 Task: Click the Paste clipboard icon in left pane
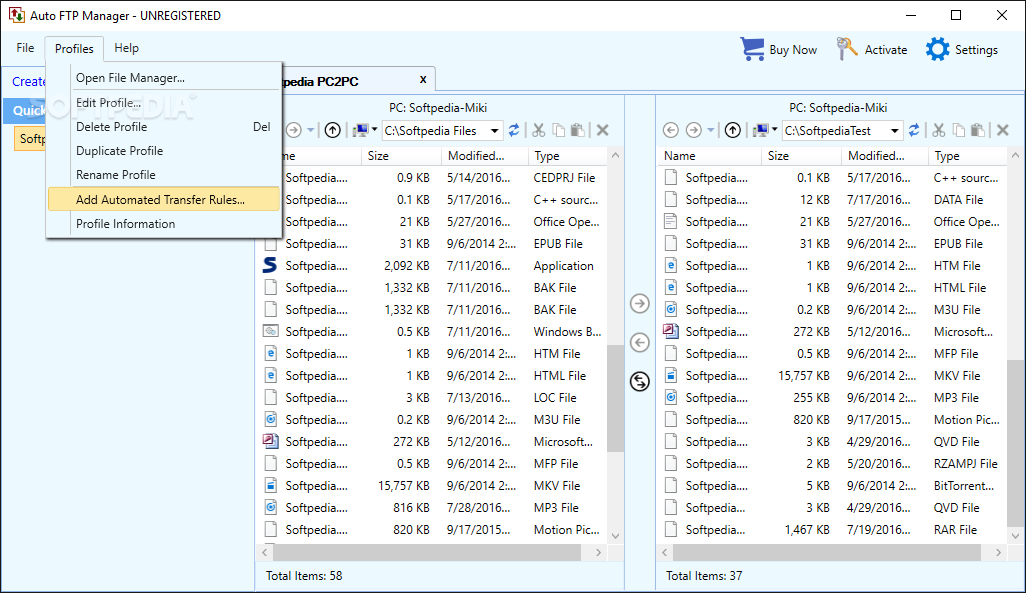pyautogui.click(x=578, y=130)
